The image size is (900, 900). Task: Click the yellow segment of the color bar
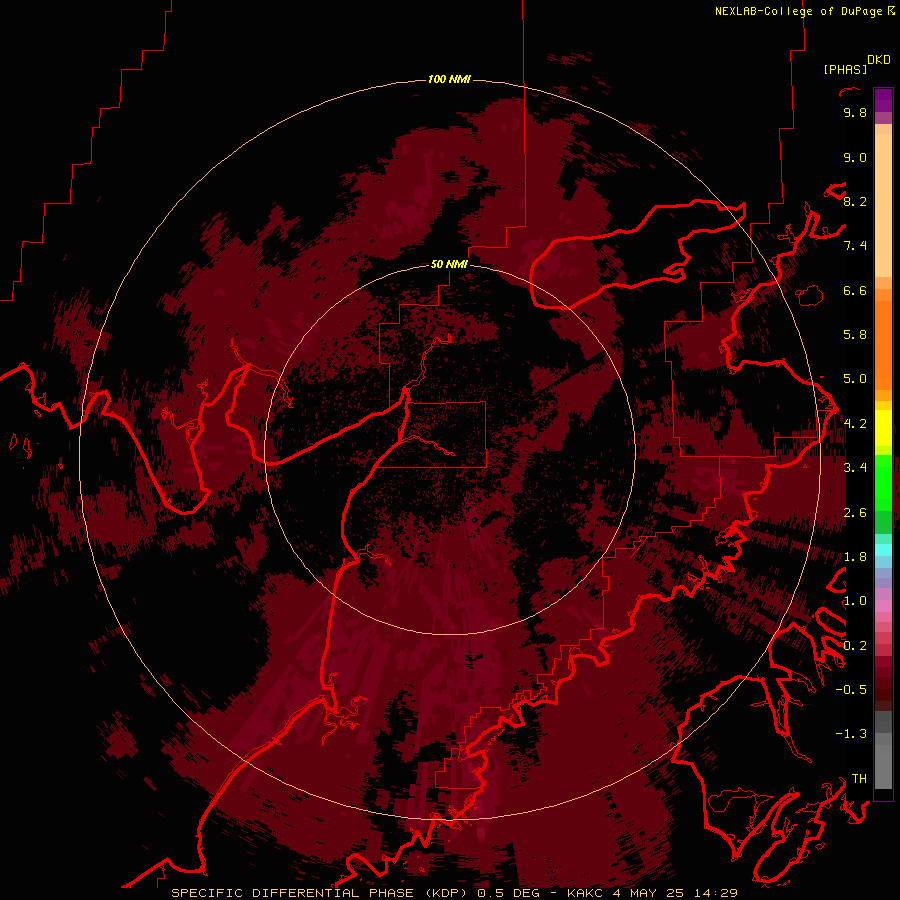click(x=883, y=428)
